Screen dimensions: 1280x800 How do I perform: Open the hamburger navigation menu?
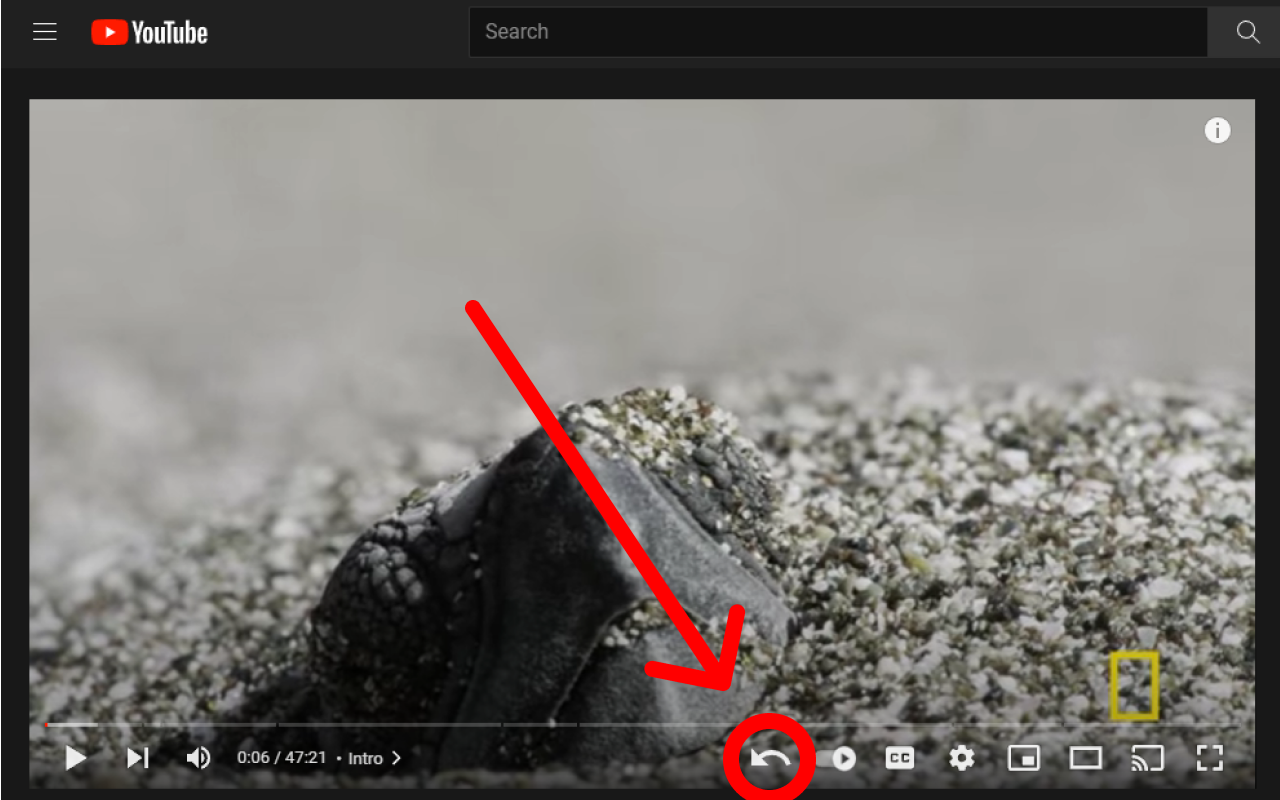45,31
